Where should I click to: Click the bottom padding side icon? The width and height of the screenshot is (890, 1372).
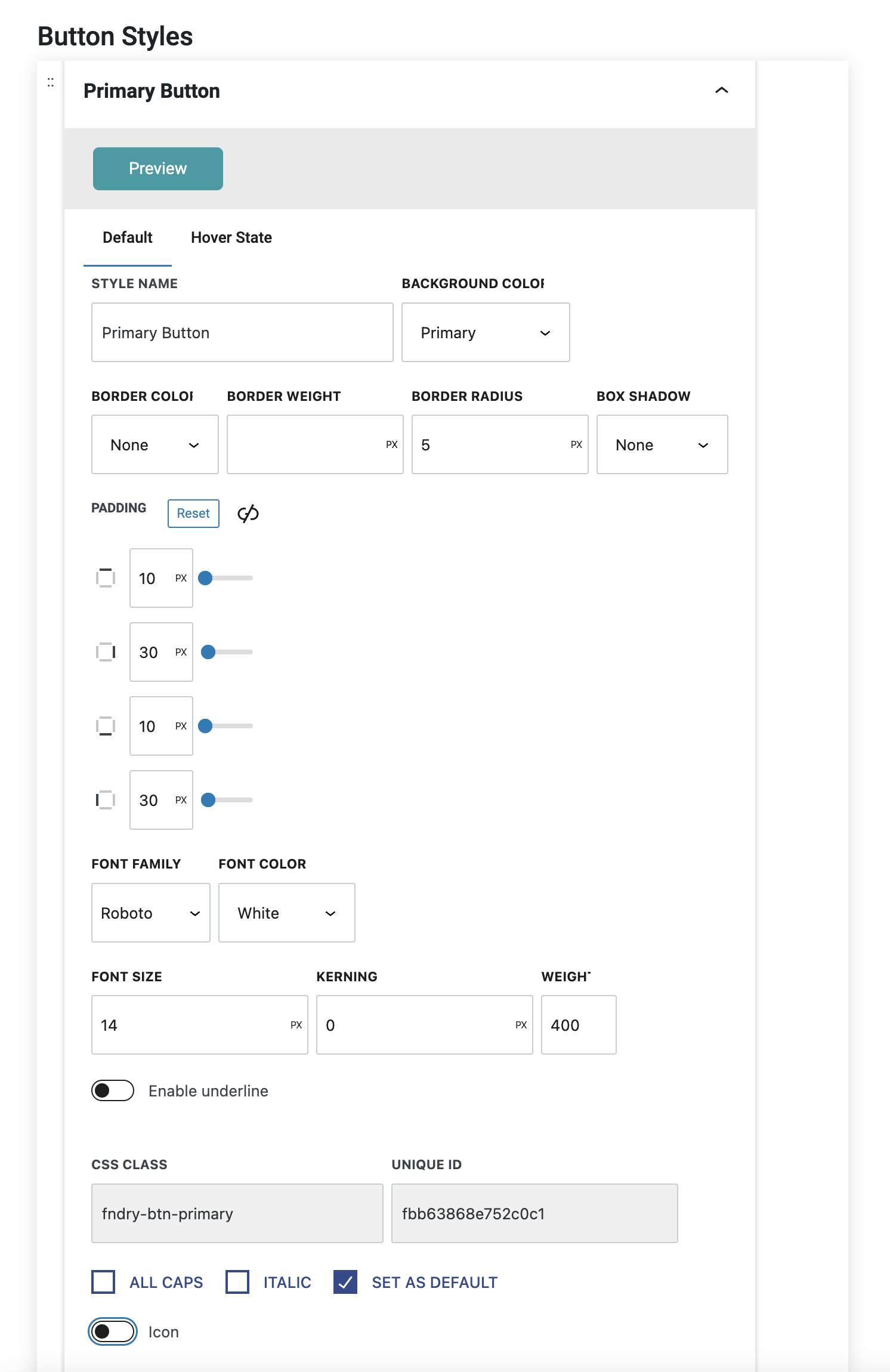click(106, 726)
